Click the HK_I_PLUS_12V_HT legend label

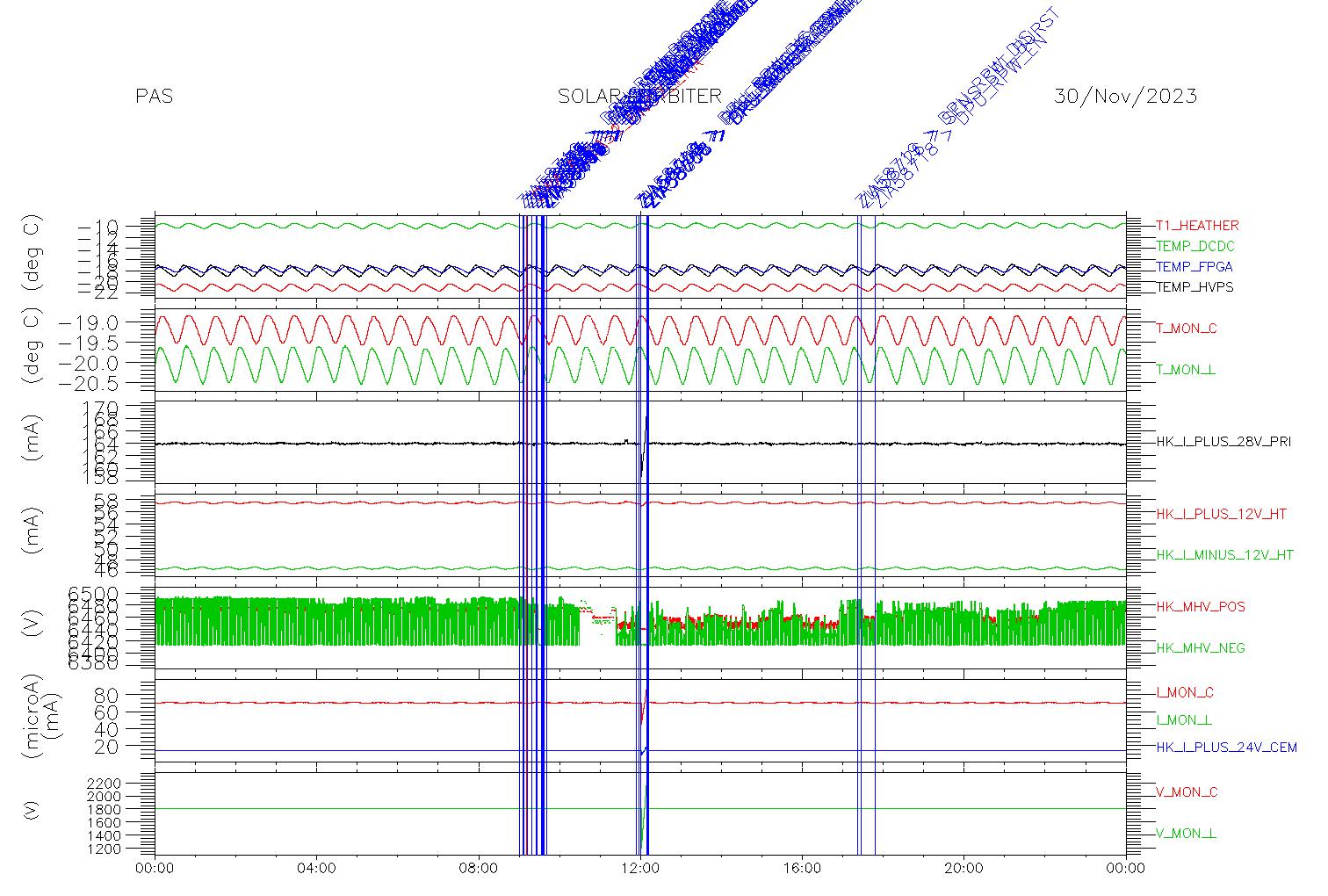tap(1221, 514)
